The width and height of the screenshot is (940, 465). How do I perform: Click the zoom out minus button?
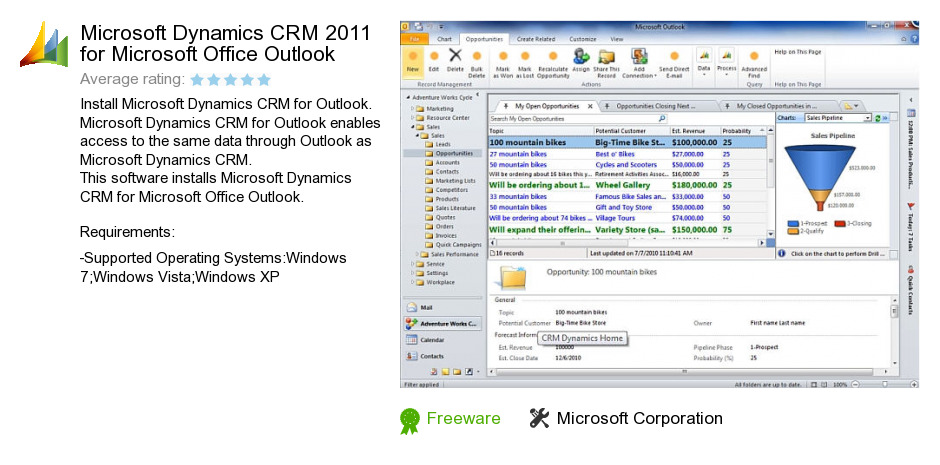[855, 384]
